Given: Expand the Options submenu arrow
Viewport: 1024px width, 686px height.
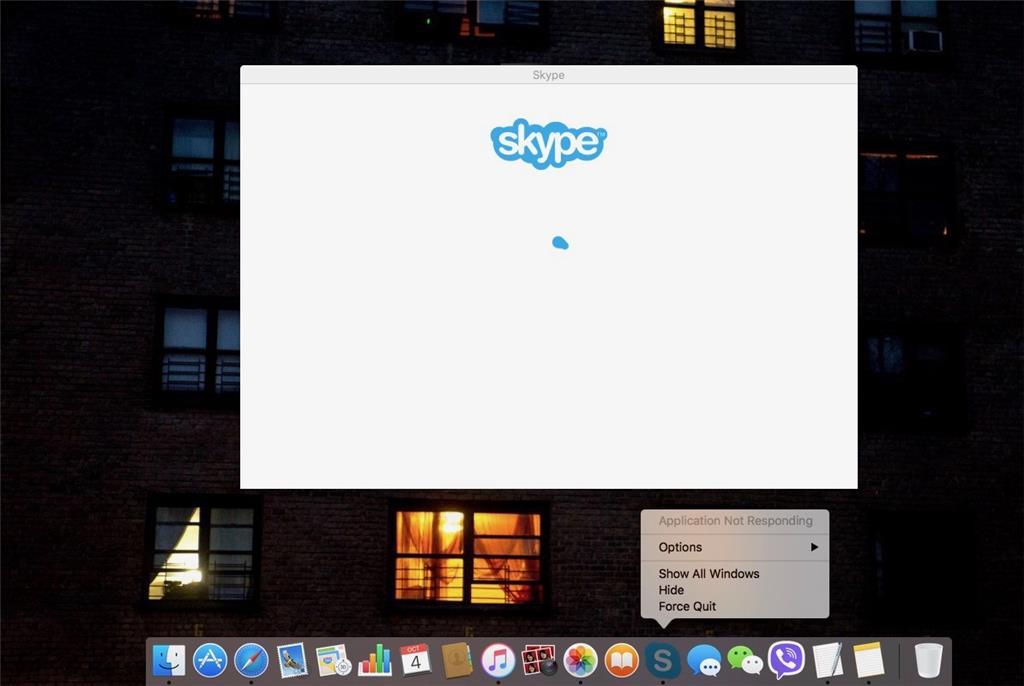Looking at the screenshot, I should (x=814, y=547).
